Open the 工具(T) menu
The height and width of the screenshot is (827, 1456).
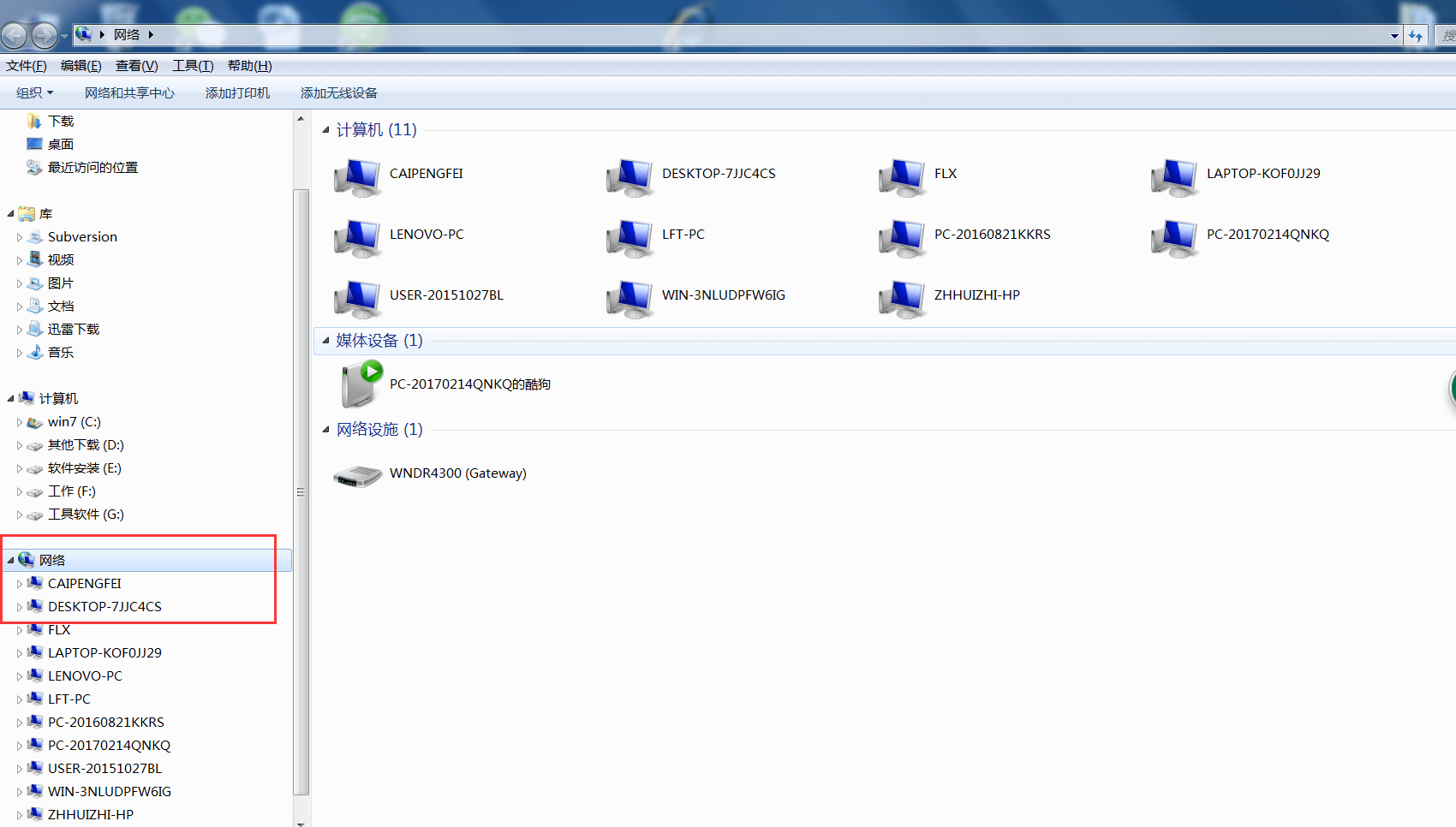click(193, 66)
